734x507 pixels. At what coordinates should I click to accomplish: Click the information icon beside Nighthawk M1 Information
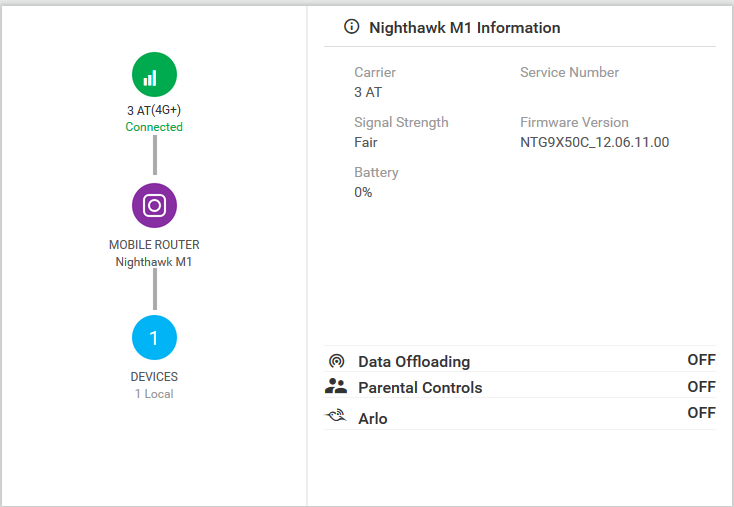click(x=352, y=27)
